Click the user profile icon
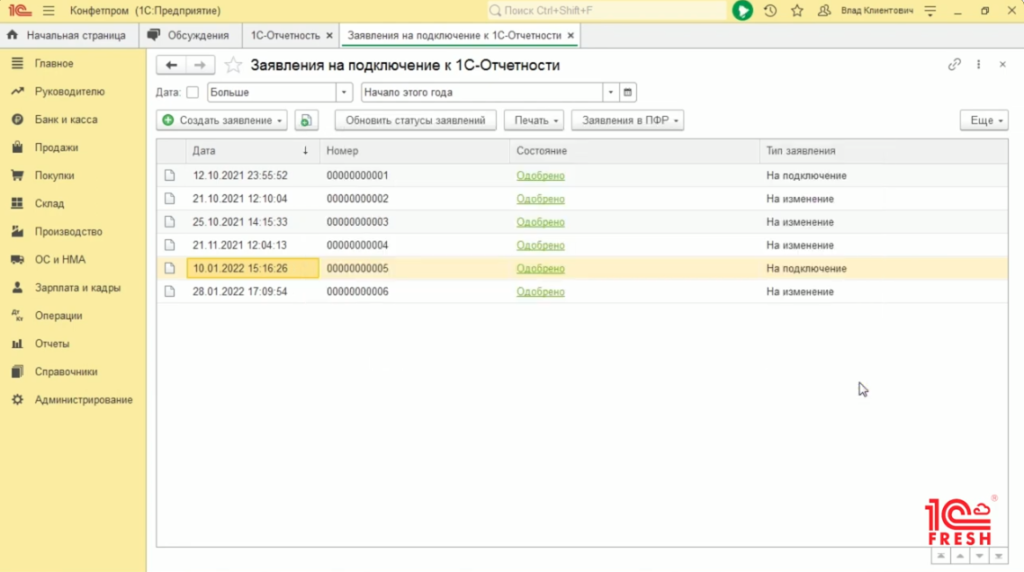Screen dimensions: 1024x572 [x=824, y=10]
